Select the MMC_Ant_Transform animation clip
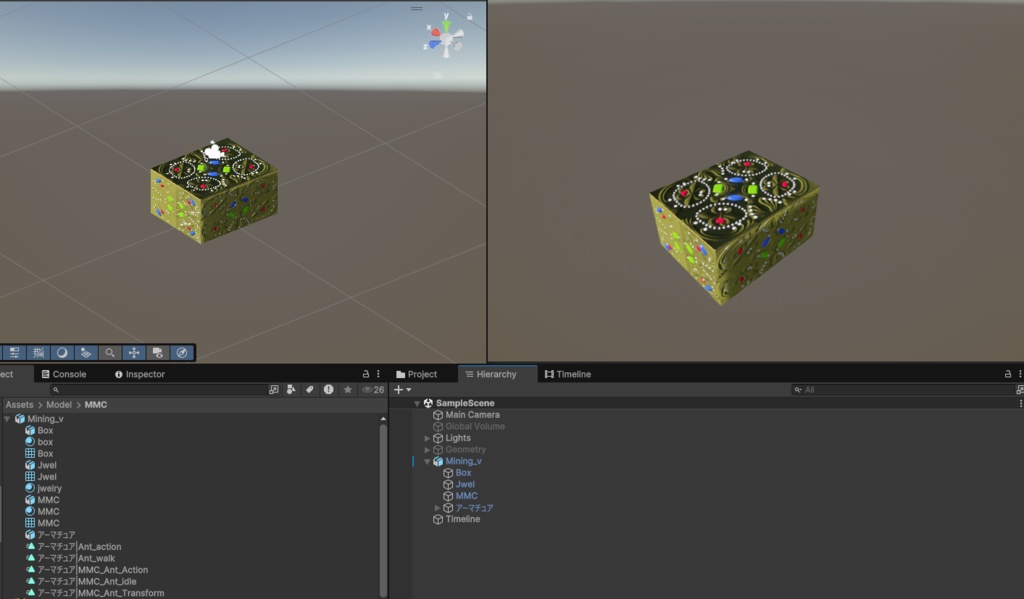1024x599 pixels. 95,593
